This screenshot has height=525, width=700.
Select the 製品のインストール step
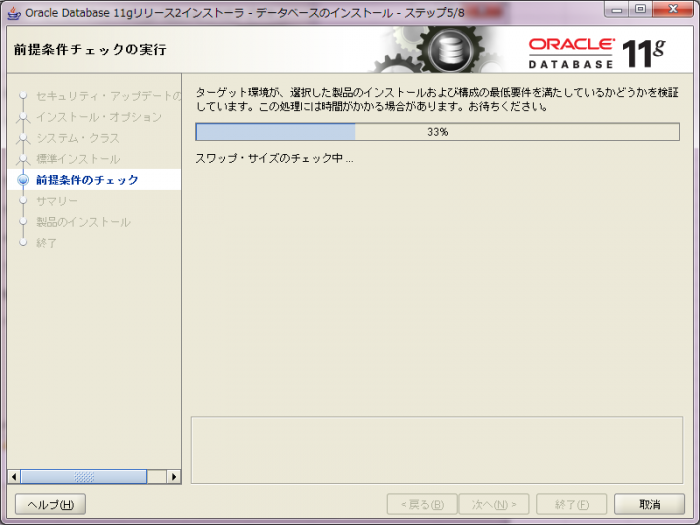(x=83, y=222)
